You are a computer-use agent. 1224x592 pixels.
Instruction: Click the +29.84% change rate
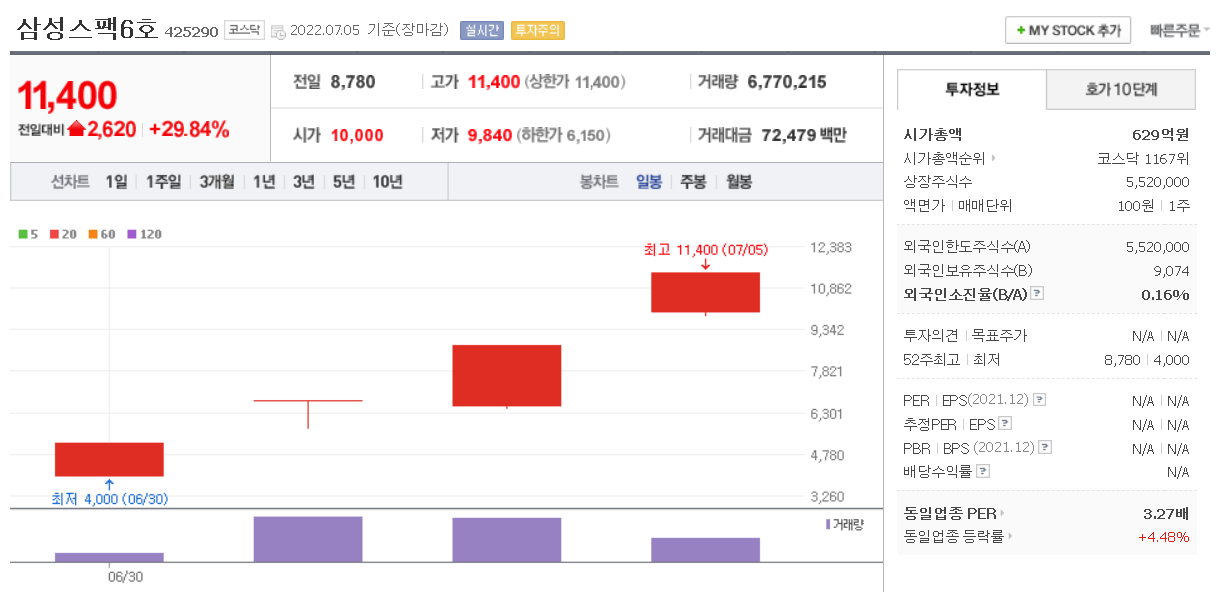click(189, 129)
